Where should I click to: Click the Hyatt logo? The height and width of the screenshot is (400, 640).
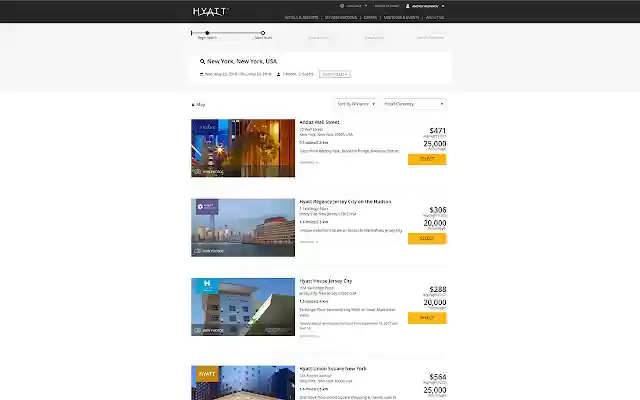pos(211,11)
